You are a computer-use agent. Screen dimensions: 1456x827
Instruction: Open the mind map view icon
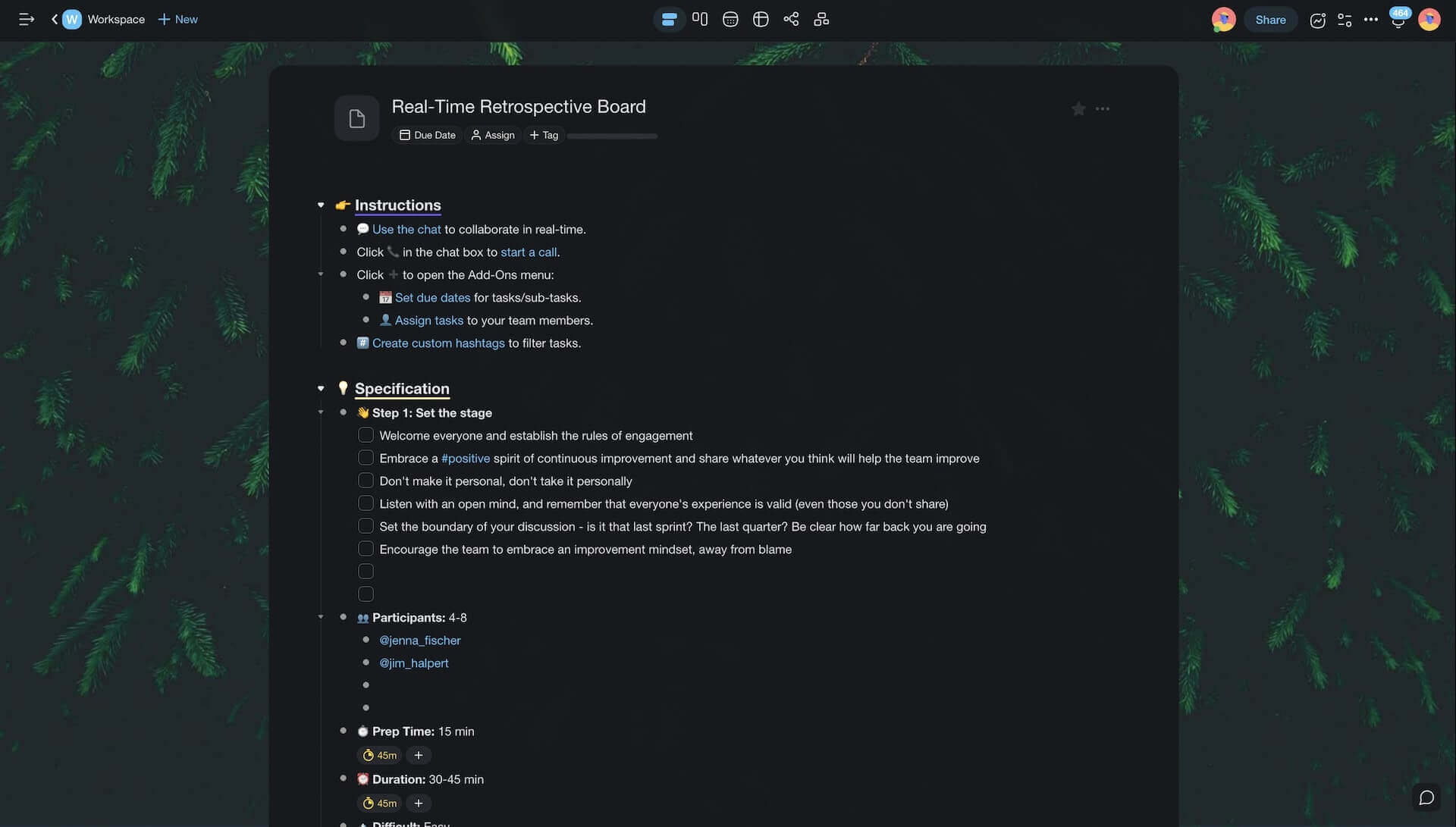[x=791, y=20]
